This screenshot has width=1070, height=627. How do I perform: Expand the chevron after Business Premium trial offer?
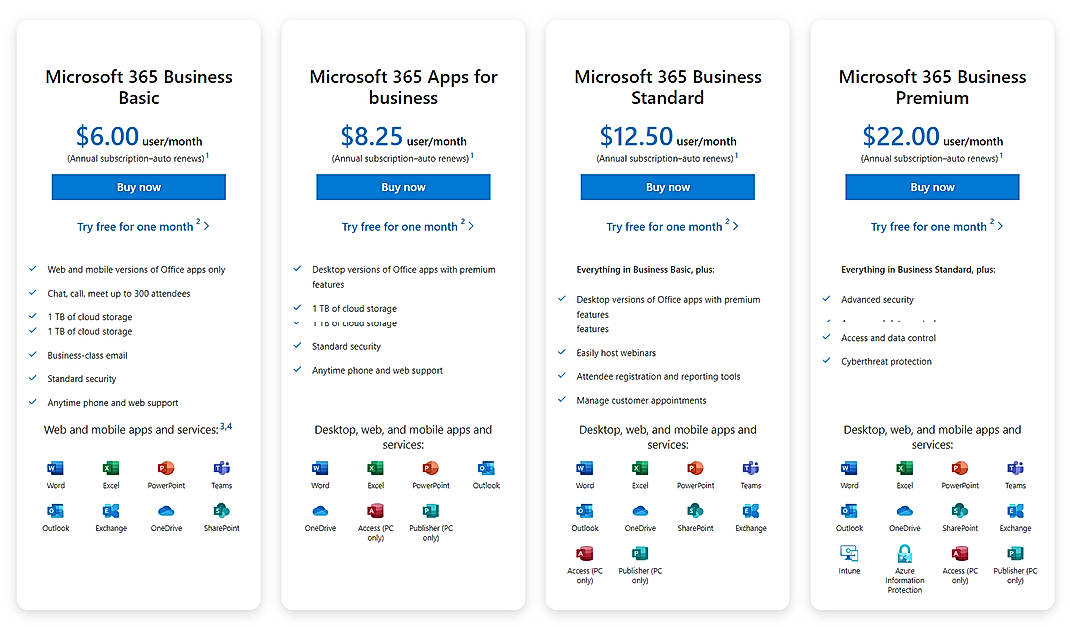(x=1000, y=226)
